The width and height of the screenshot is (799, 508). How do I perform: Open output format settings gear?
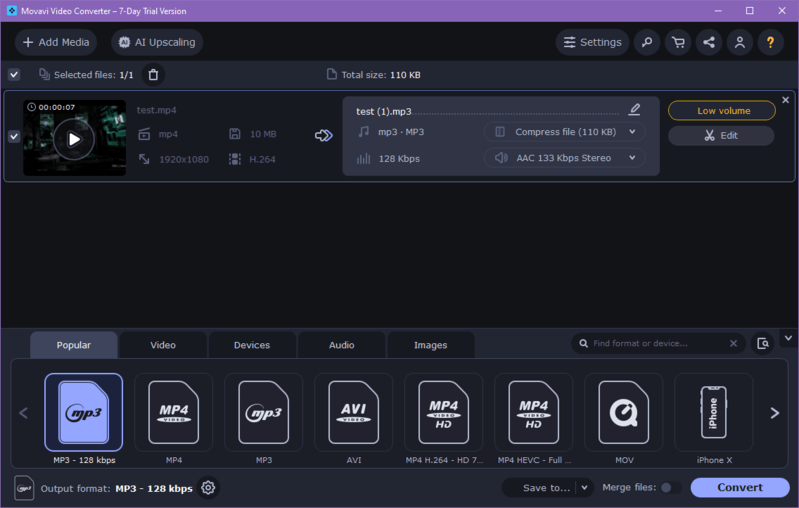pyautogui.click(x=208, y=488)
